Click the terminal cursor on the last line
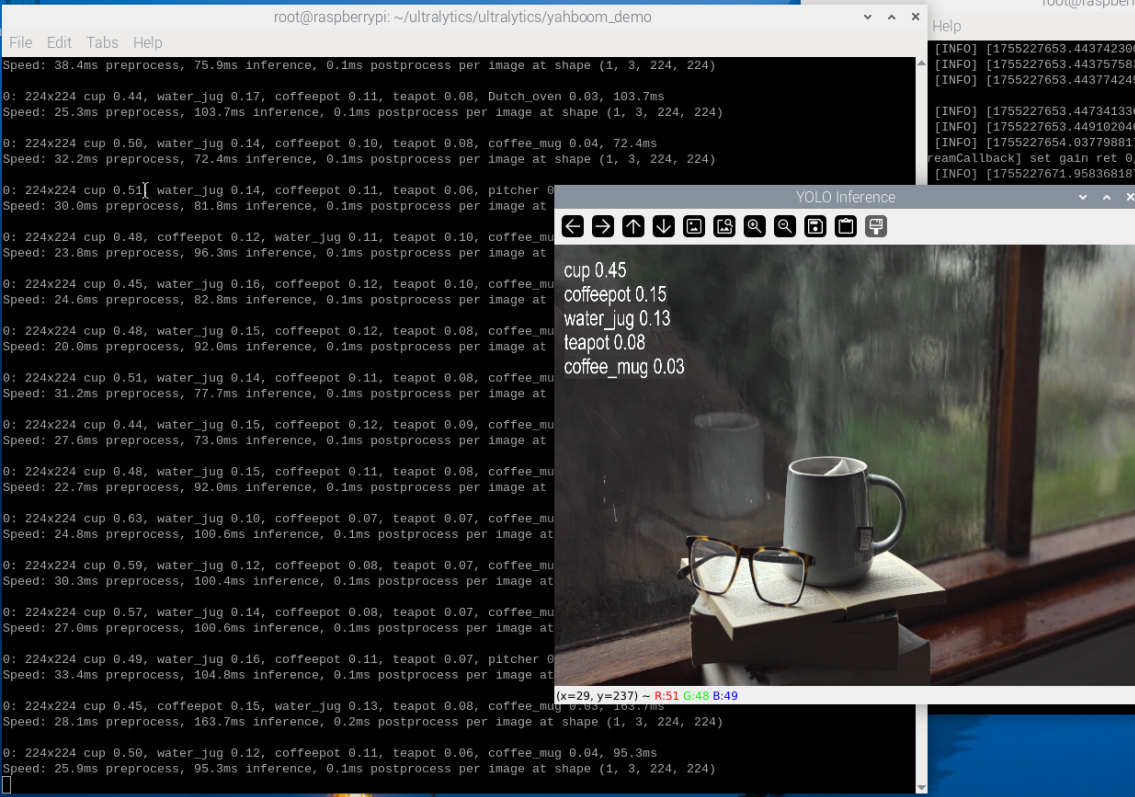 (x=7, y=785)
